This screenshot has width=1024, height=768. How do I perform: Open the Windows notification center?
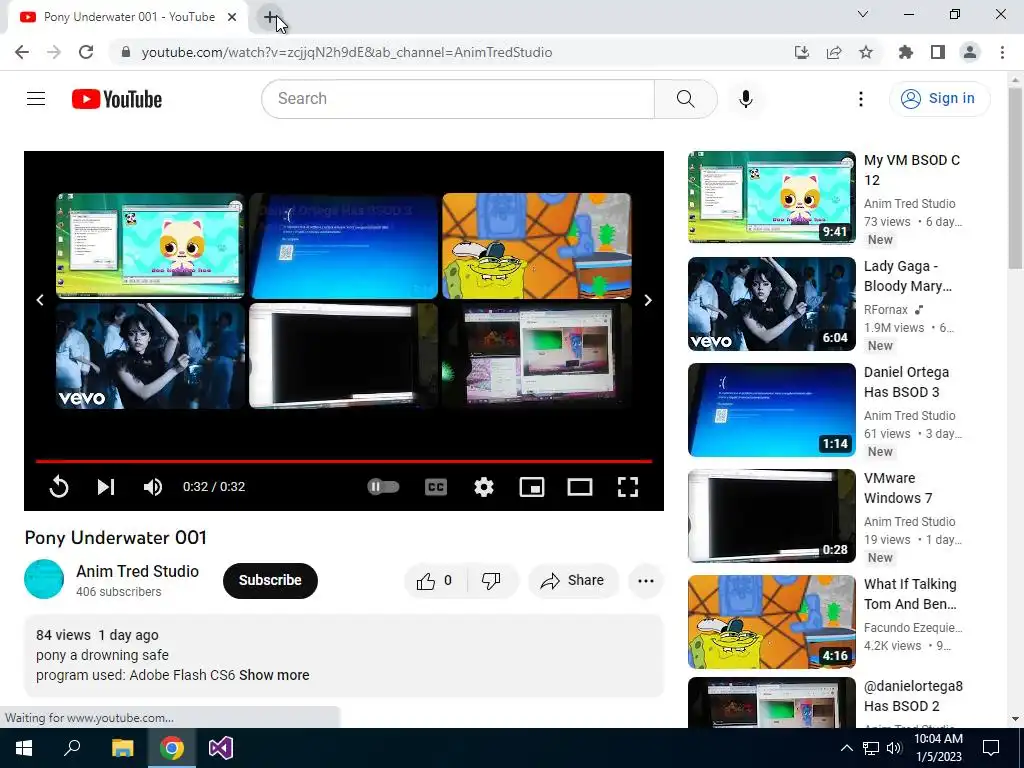991,748
